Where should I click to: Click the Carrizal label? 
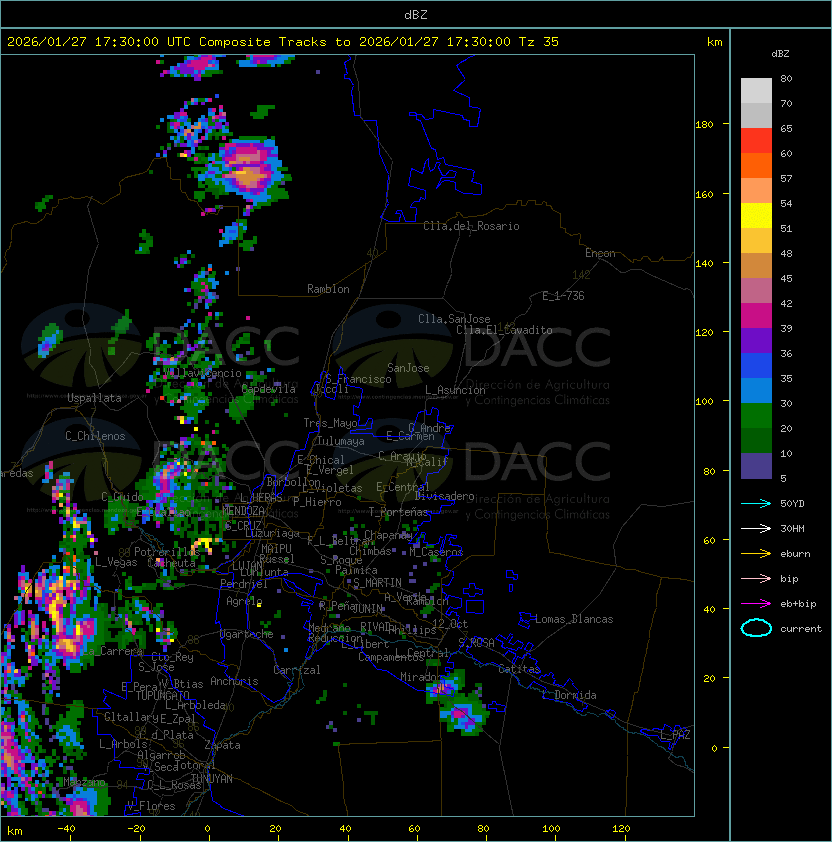(x=296, y=670)
